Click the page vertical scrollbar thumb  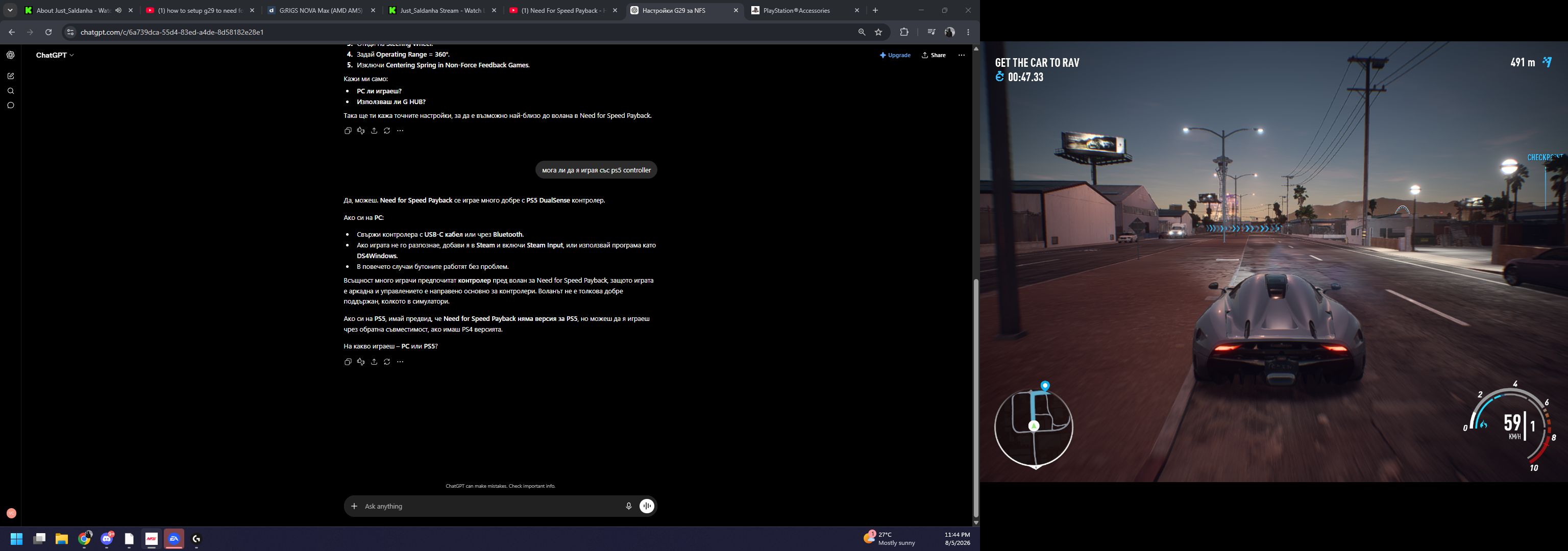coord(976,398)
